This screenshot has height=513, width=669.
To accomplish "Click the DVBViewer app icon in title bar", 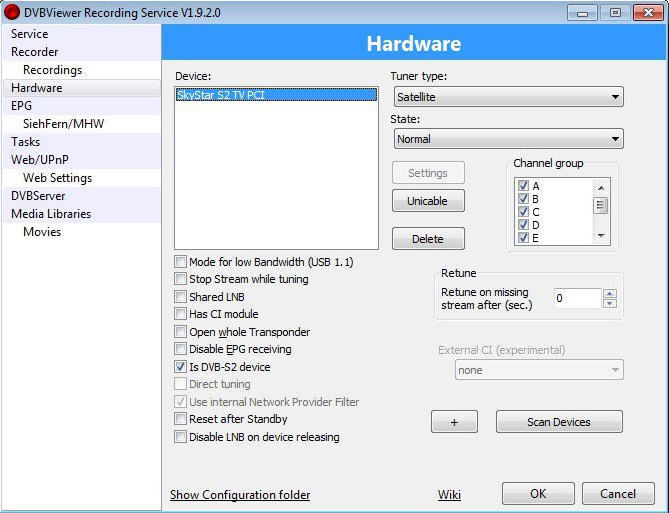I will point(12,12).
